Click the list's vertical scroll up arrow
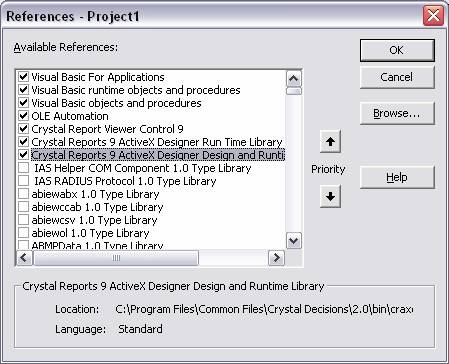This screenshot has height=364, width=449. (x=294, y=79)
